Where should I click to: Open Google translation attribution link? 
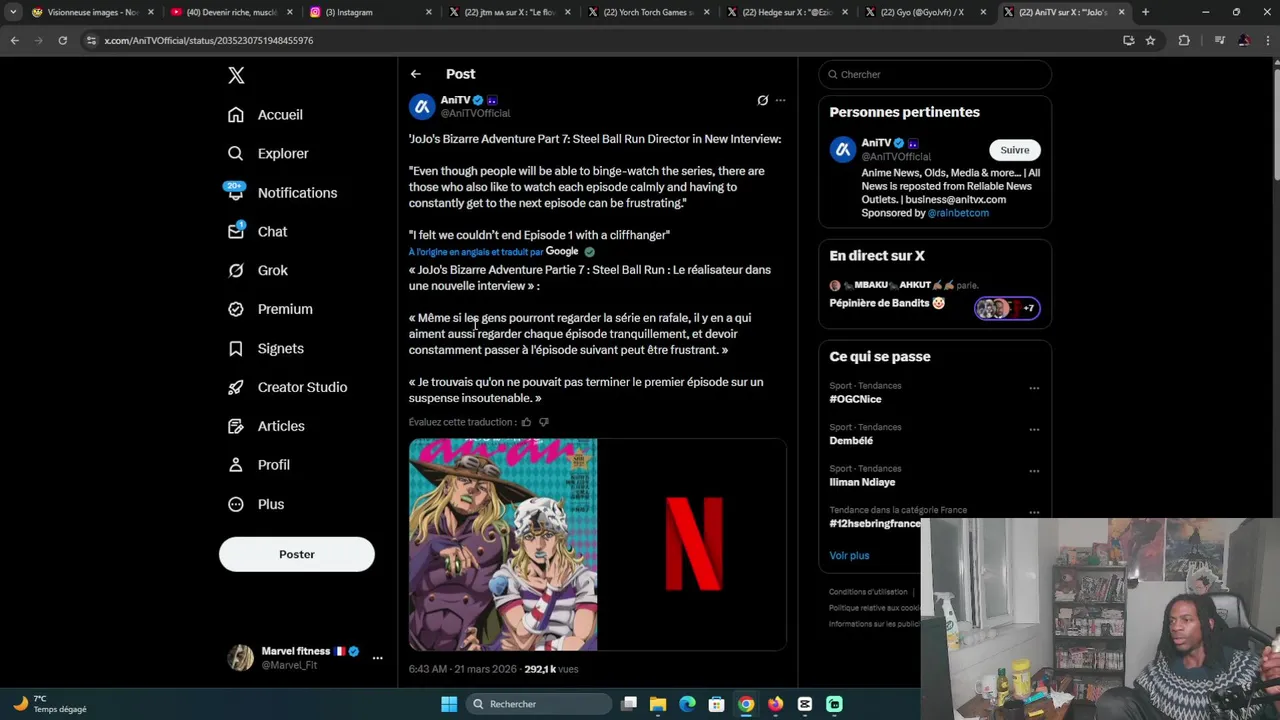coord(562,251)
